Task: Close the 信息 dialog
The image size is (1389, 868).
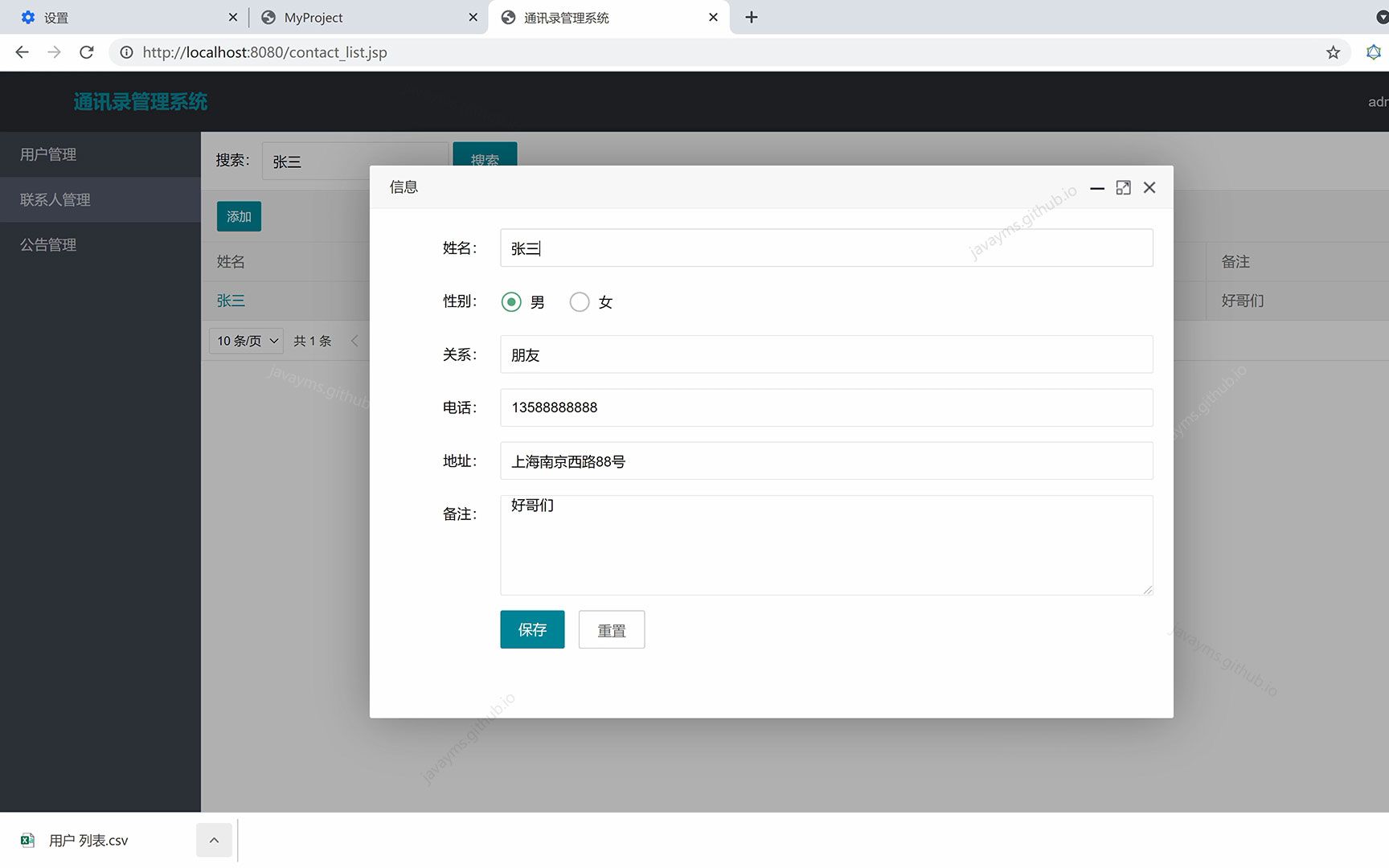Action: (x=1149, y=187)
